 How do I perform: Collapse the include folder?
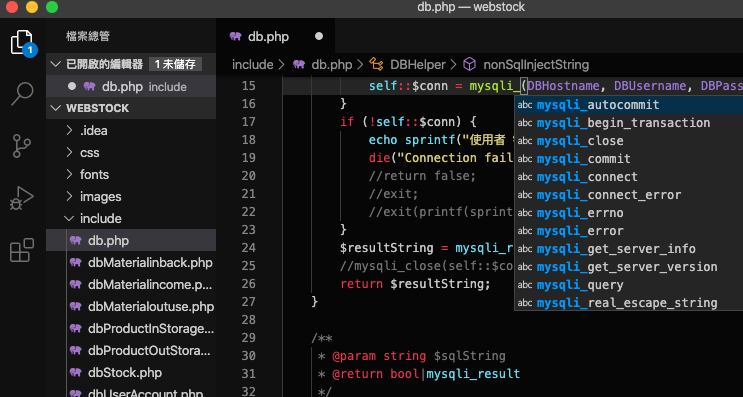(x=69, y=218)
